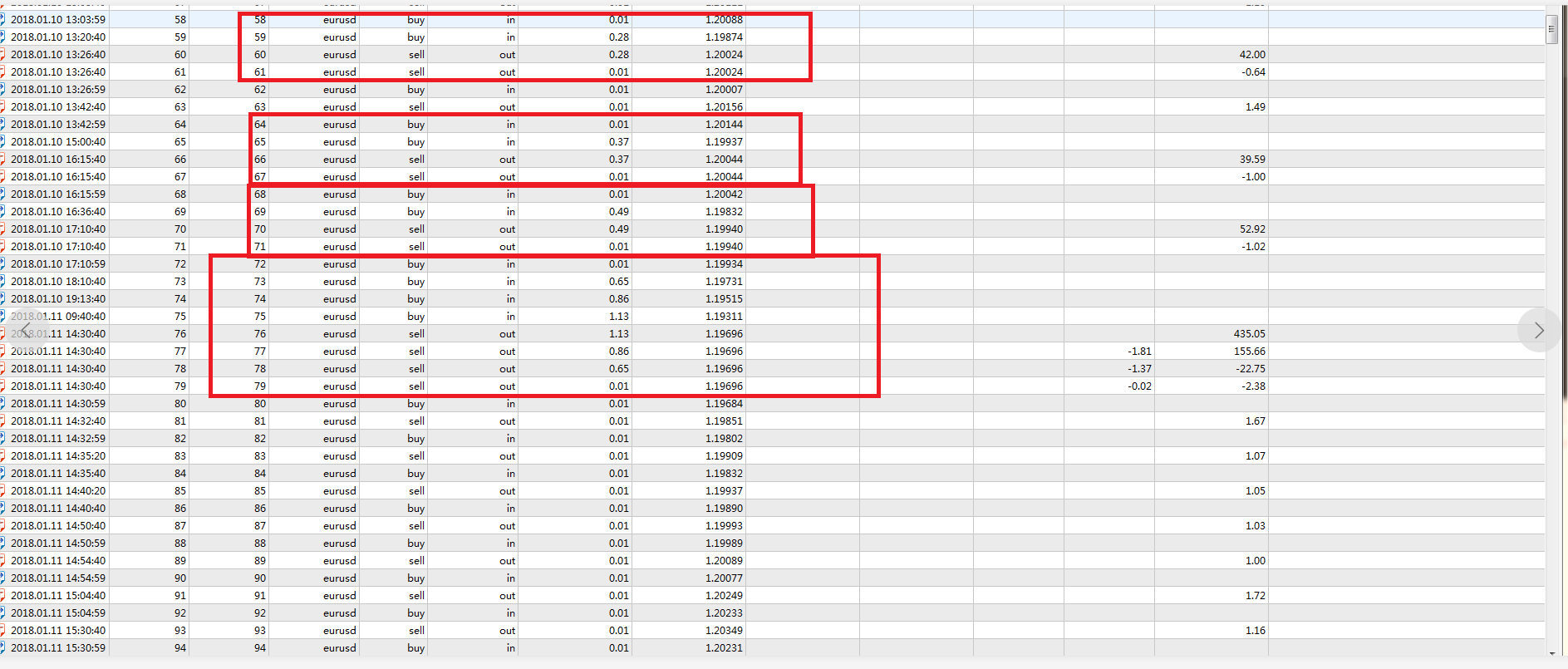The width and height of the screenshot is (1568, 669).
Task: Click the swap value -1.37
Action: click(1139, 368)
